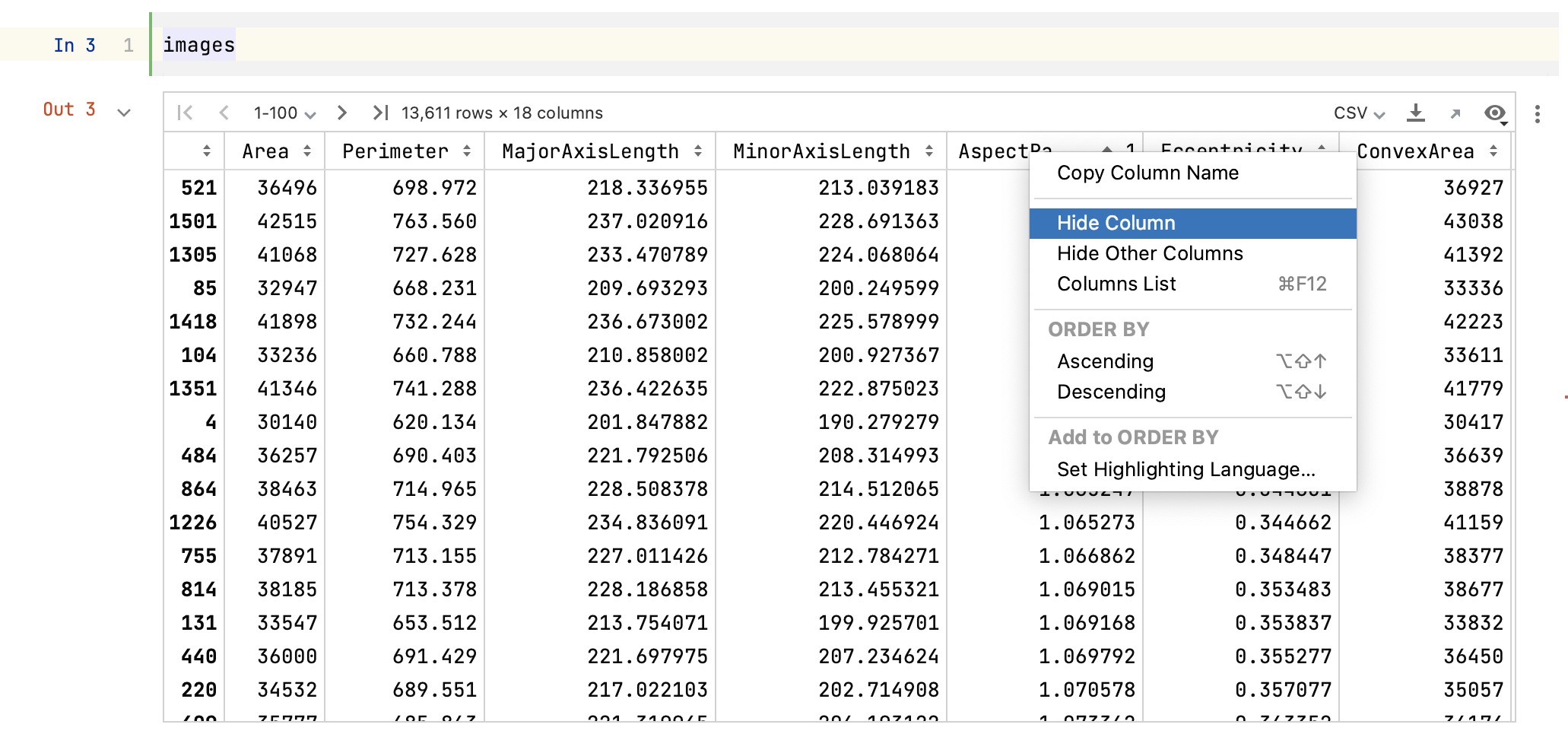1568x753 pixels.
Task: Choose Hide Column from context menu
Action: coord(1192,223)
